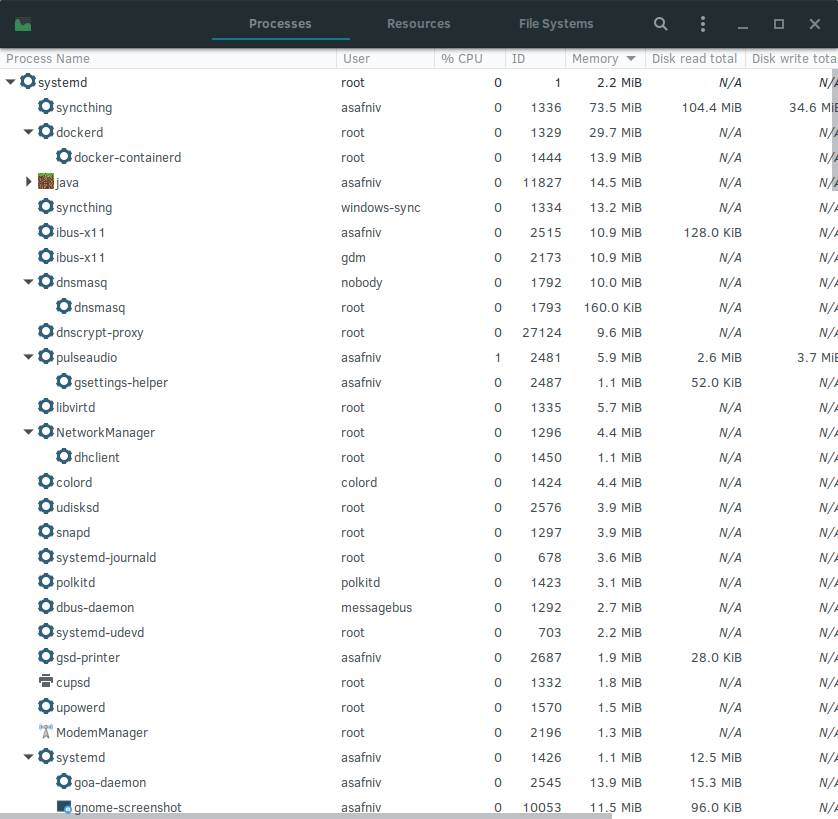
Task: Click the gear icon beside snapd
Action: pyautogui.click(x=46, y=531)
